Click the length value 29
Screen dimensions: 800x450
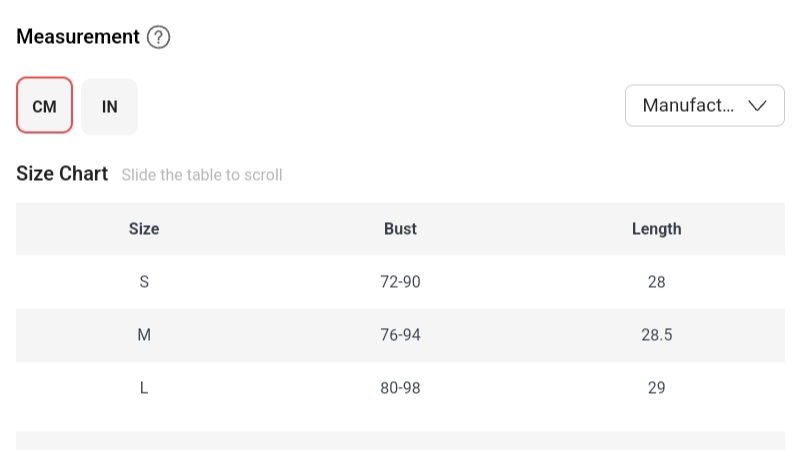pyautogui.click(x=656, y=388)
